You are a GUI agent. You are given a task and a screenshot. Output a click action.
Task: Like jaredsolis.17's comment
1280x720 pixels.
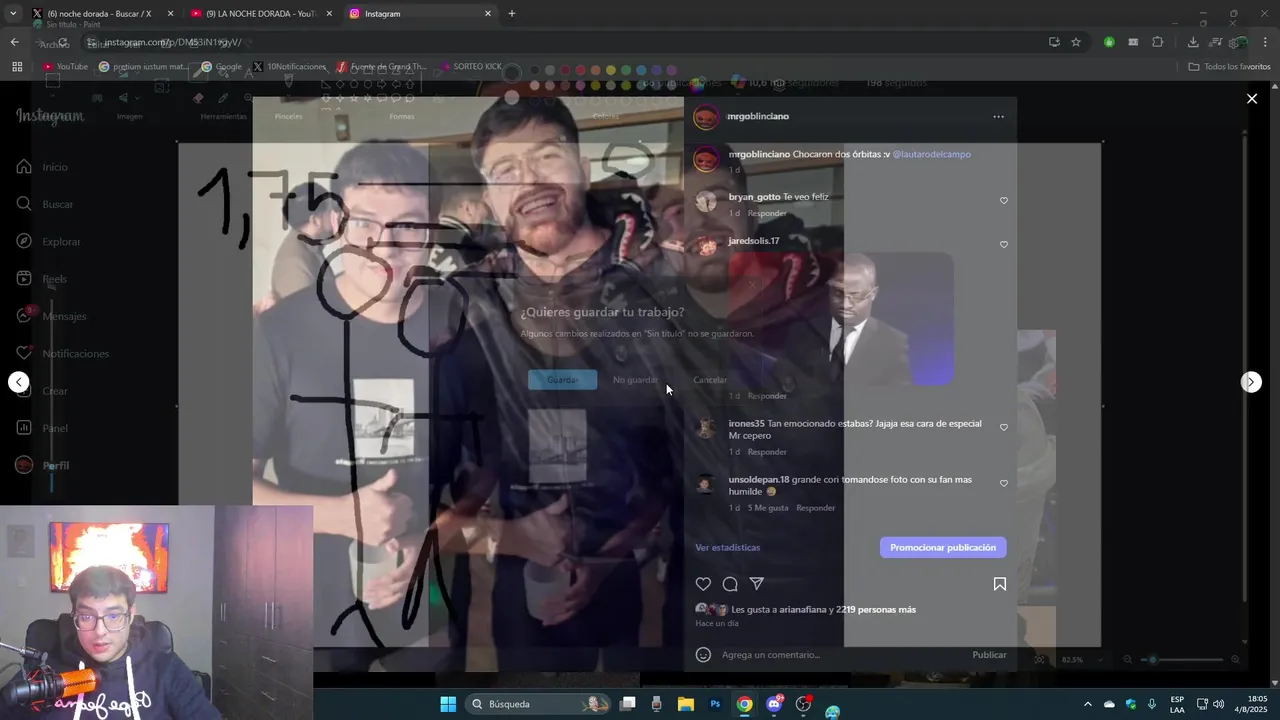coord(1004,245)
